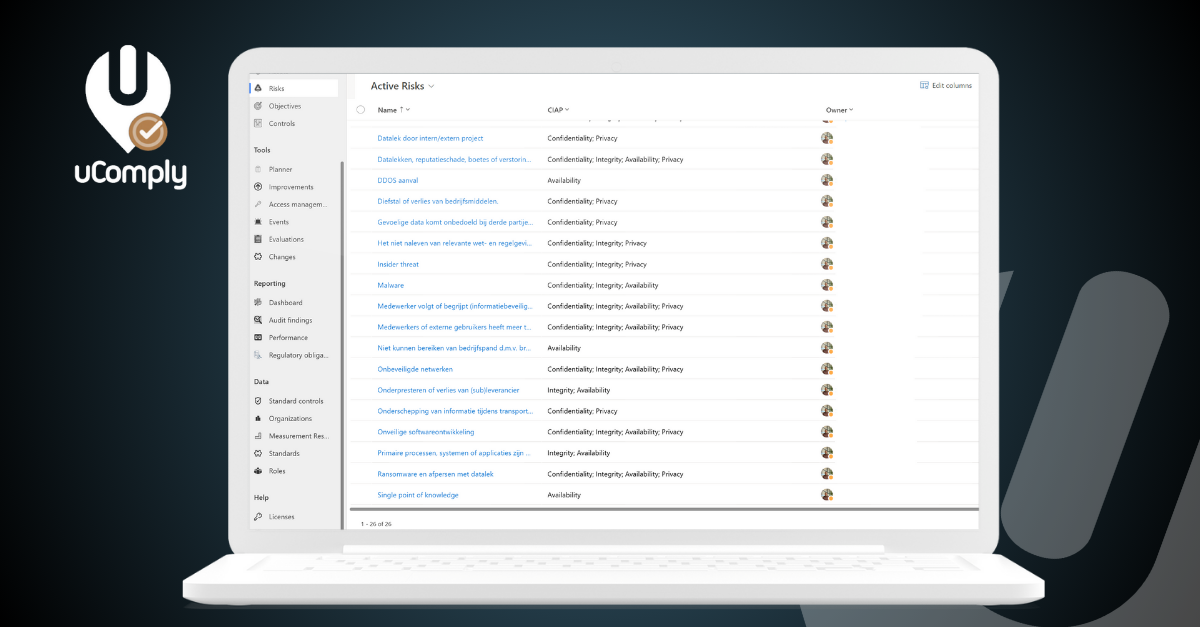This screenshot has height=627, width=1200.
Task: Click the Performance icon under Reporting
Action: point(258,337)
